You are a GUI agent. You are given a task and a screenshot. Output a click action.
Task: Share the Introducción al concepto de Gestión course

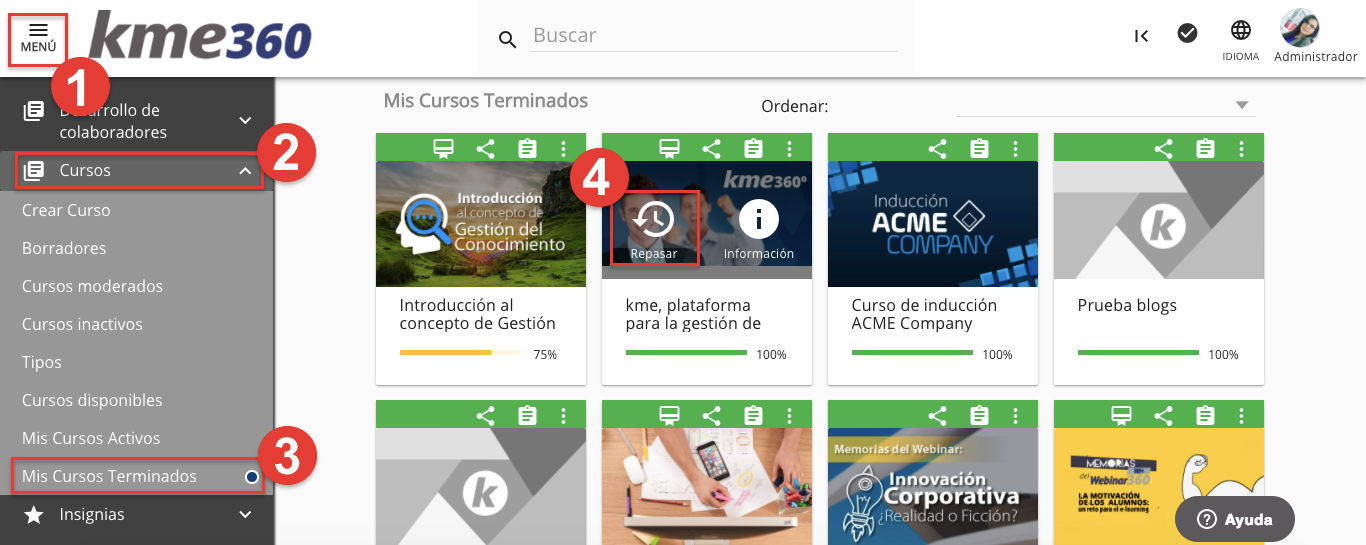pyautogui.click(x=485, y=149)
